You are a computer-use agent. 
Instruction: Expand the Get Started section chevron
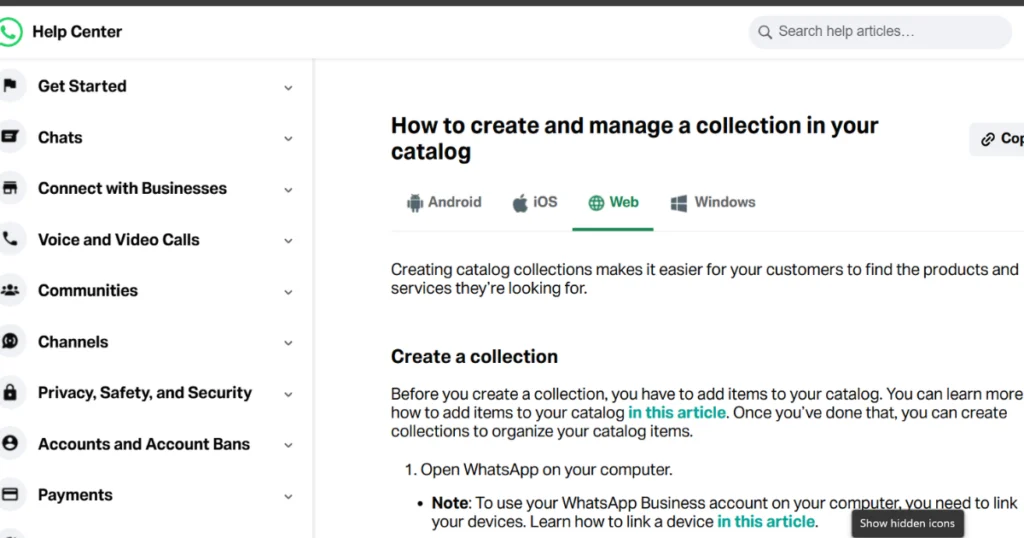(288, 87)
